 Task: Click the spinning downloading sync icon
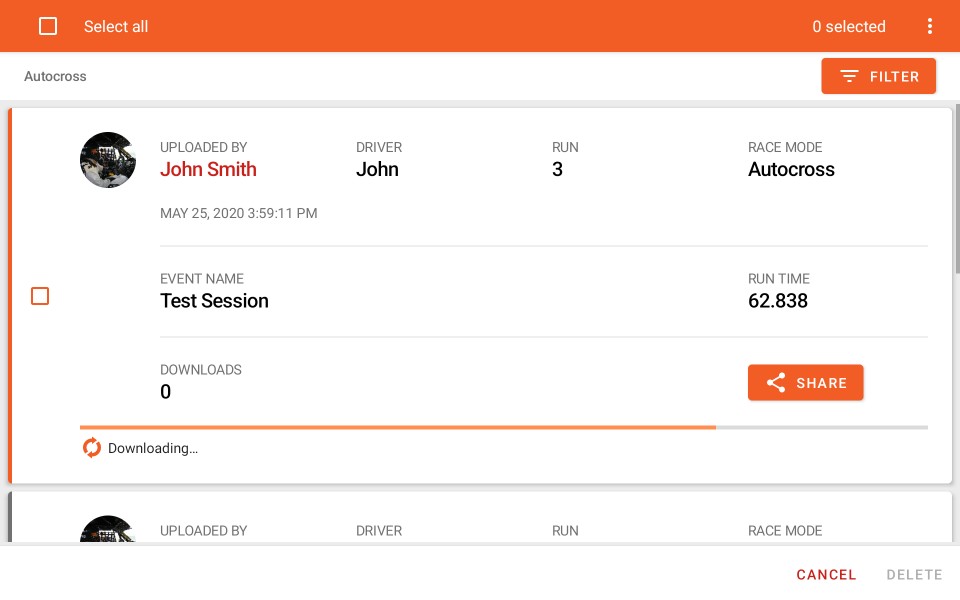tap(92, 448)
